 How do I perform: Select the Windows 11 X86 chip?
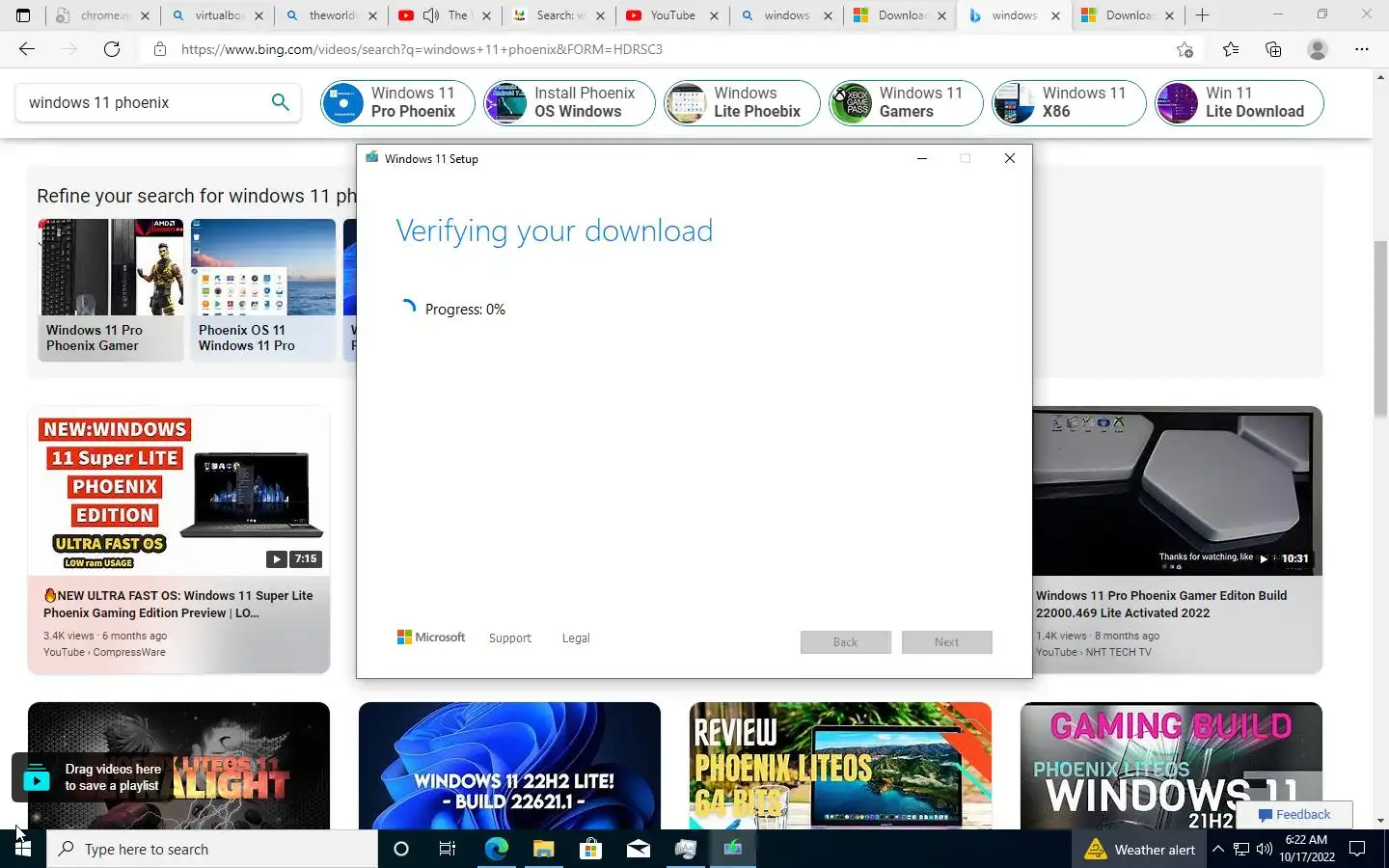(x=1069, y=102)
